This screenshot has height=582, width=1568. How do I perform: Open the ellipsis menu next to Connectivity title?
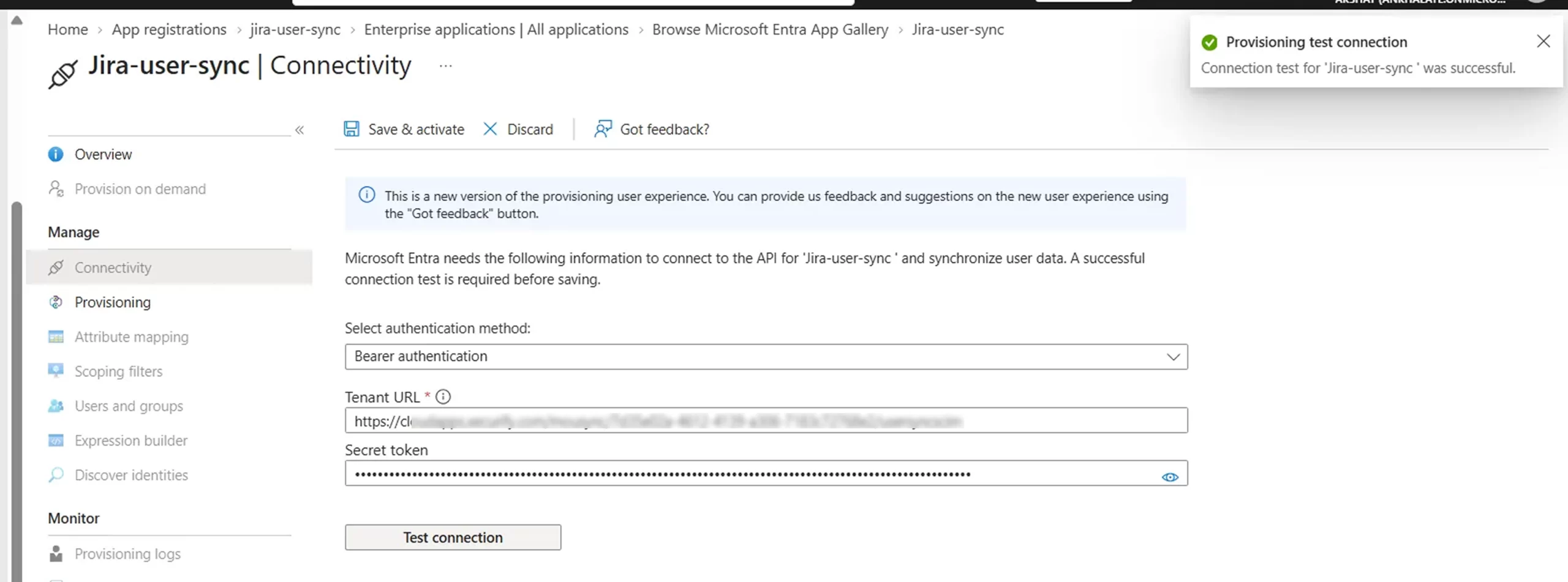coord(445,66)
